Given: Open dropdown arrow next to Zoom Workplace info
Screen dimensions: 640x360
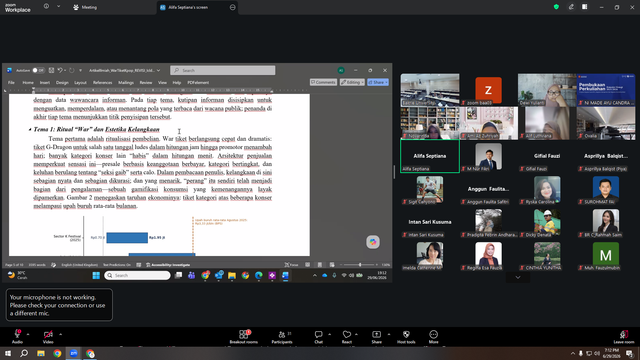Looking at the screenshot, I should [x=58, y=7].
